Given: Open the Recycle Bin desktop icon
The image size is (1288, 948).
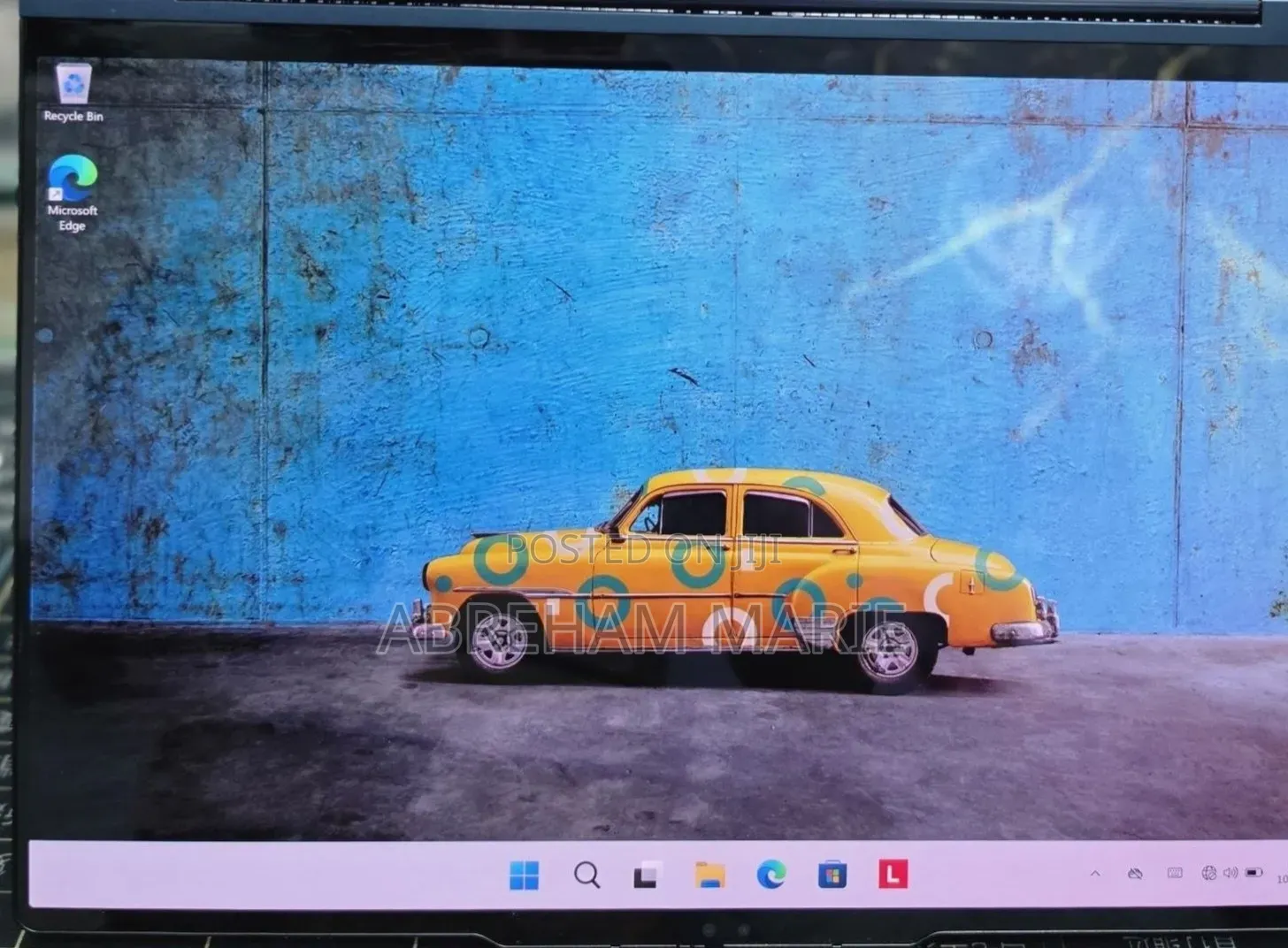Looking at the screenshot, I should click(73, 93).
